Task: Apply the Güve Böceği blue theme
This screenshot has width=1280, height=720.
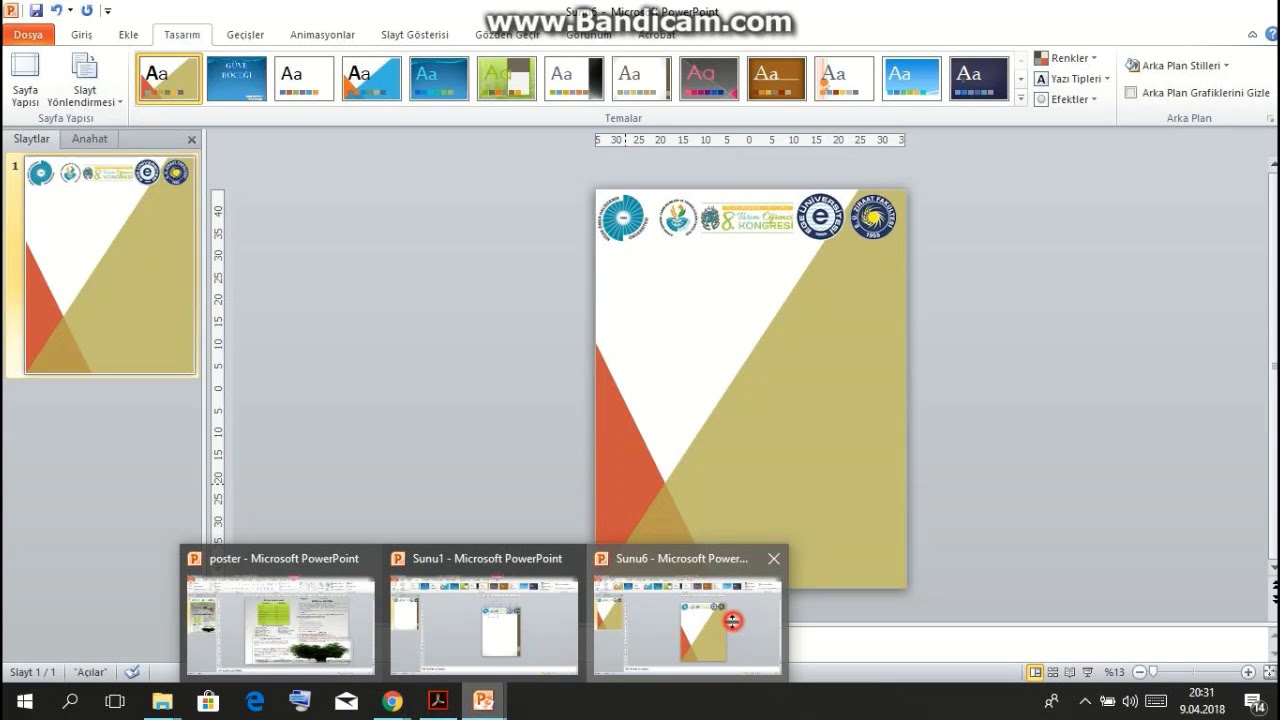Action: (x=236, y=79)
